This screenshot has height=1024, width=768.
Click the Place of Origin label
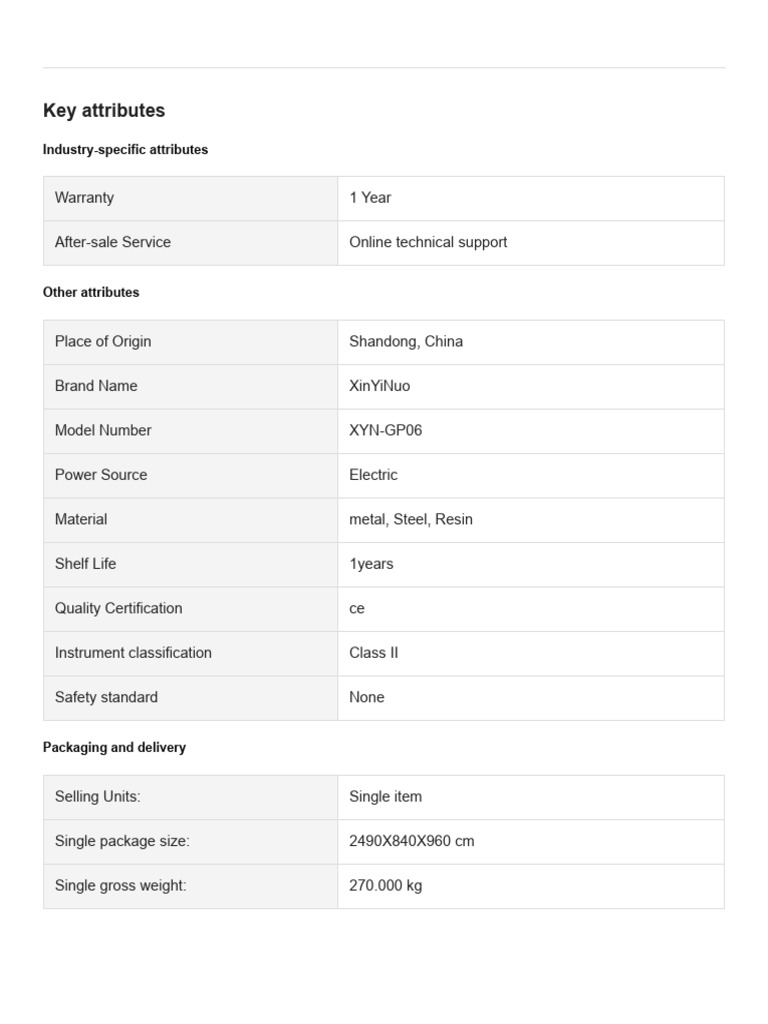[103, 342]
